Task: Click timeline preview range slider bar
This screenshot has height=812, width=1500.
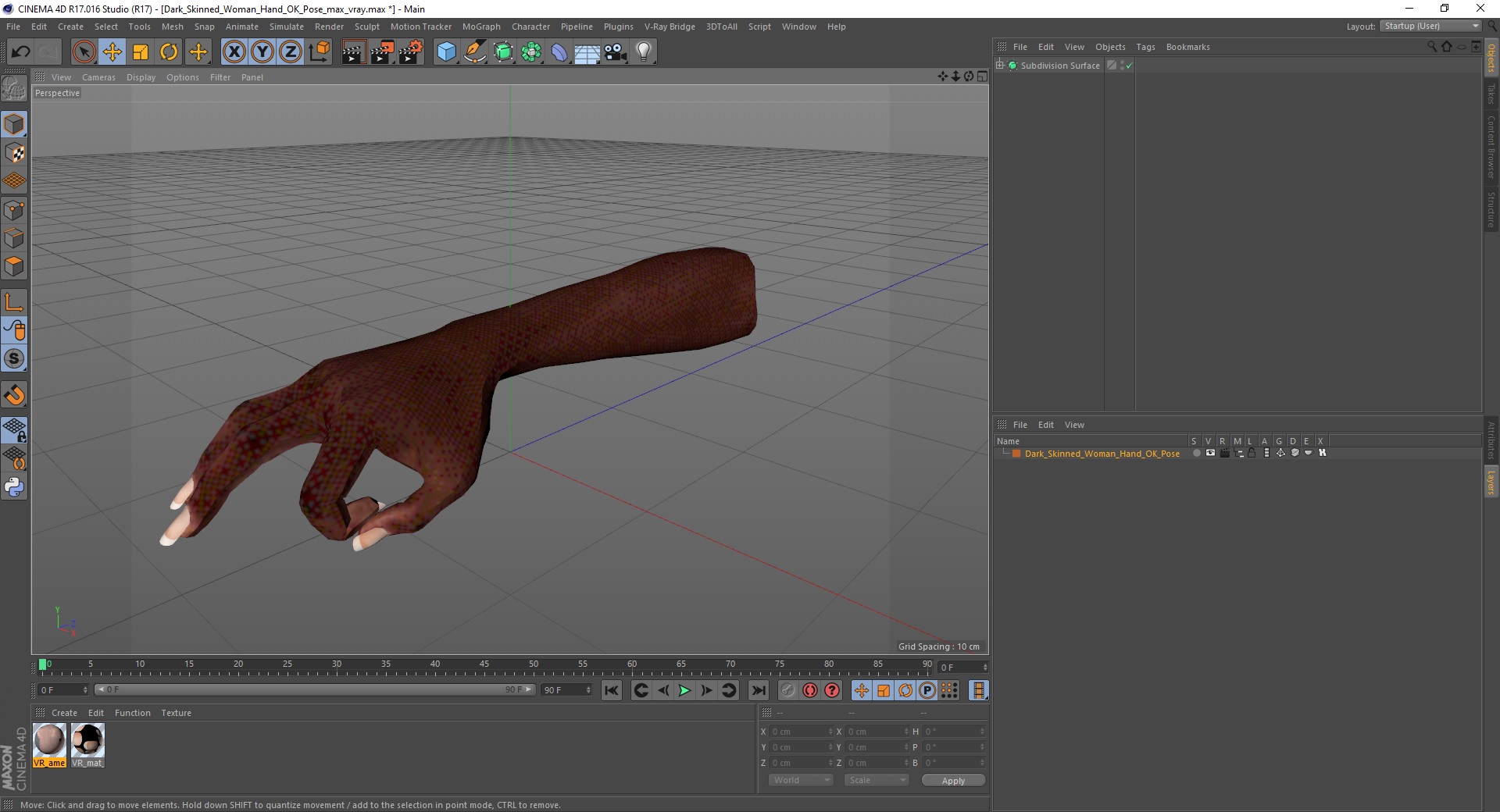Action: (x=315, y=690)
